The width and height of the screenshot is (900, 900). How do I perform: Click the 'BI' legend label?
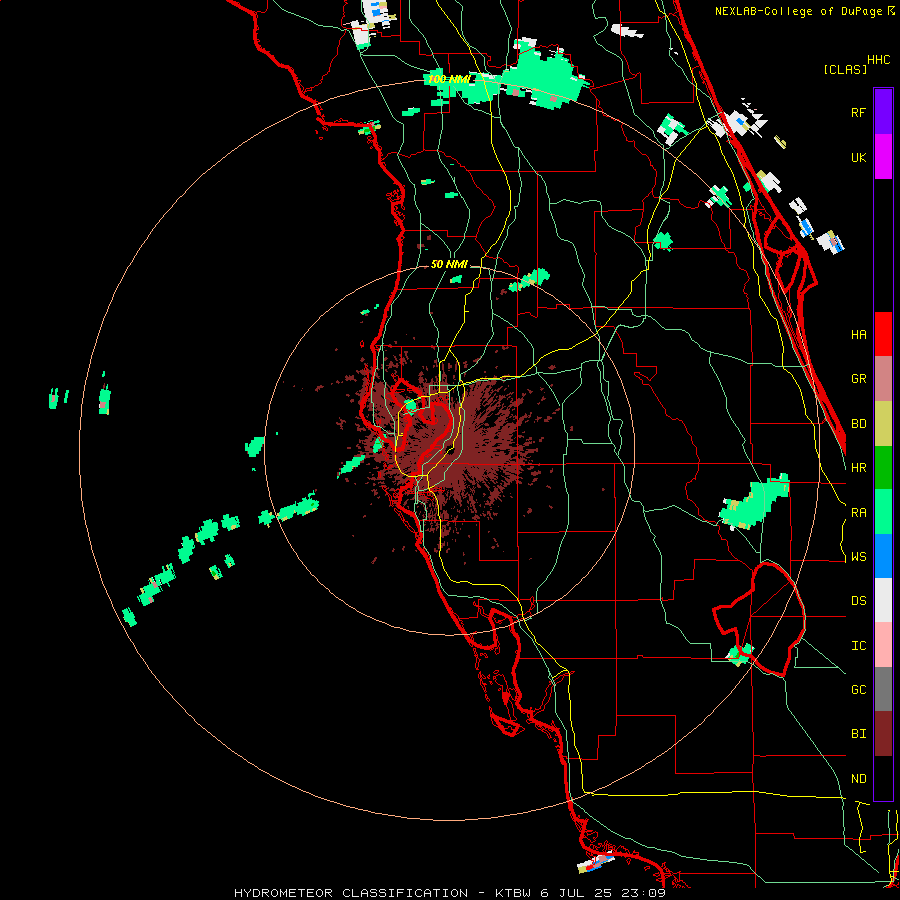coord(858,734)
